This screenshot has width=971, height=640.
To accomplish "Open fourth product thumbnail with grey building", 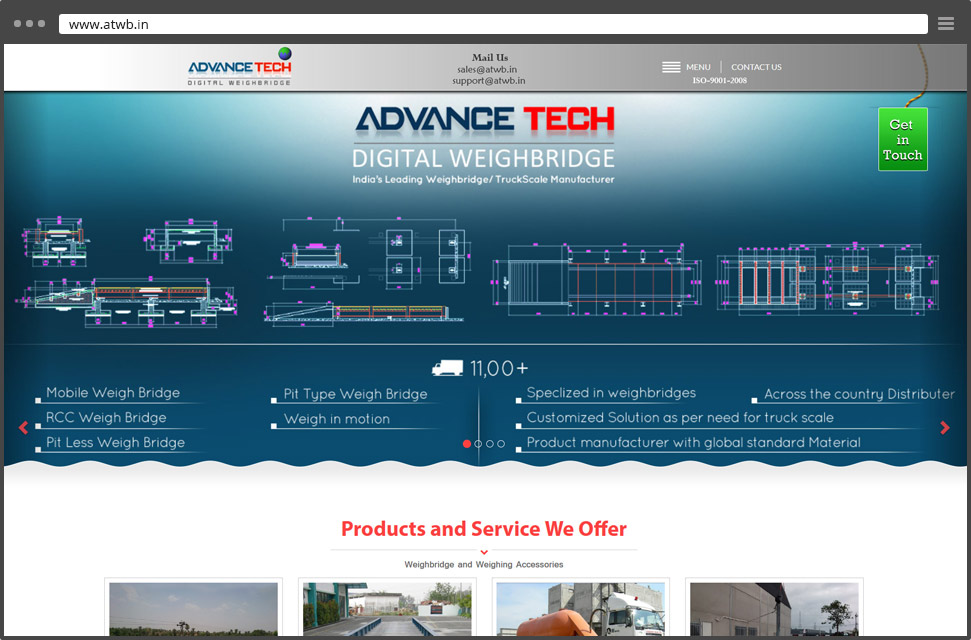I will pyautogui.click(x=774, y=608).
